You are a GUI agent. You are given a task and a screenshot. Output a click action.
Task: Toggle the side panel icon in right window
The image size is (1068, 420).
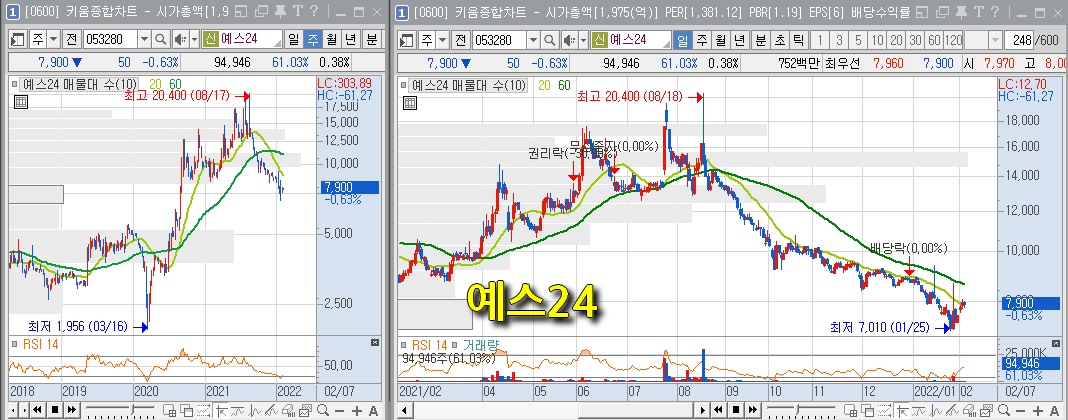point(407,39)
